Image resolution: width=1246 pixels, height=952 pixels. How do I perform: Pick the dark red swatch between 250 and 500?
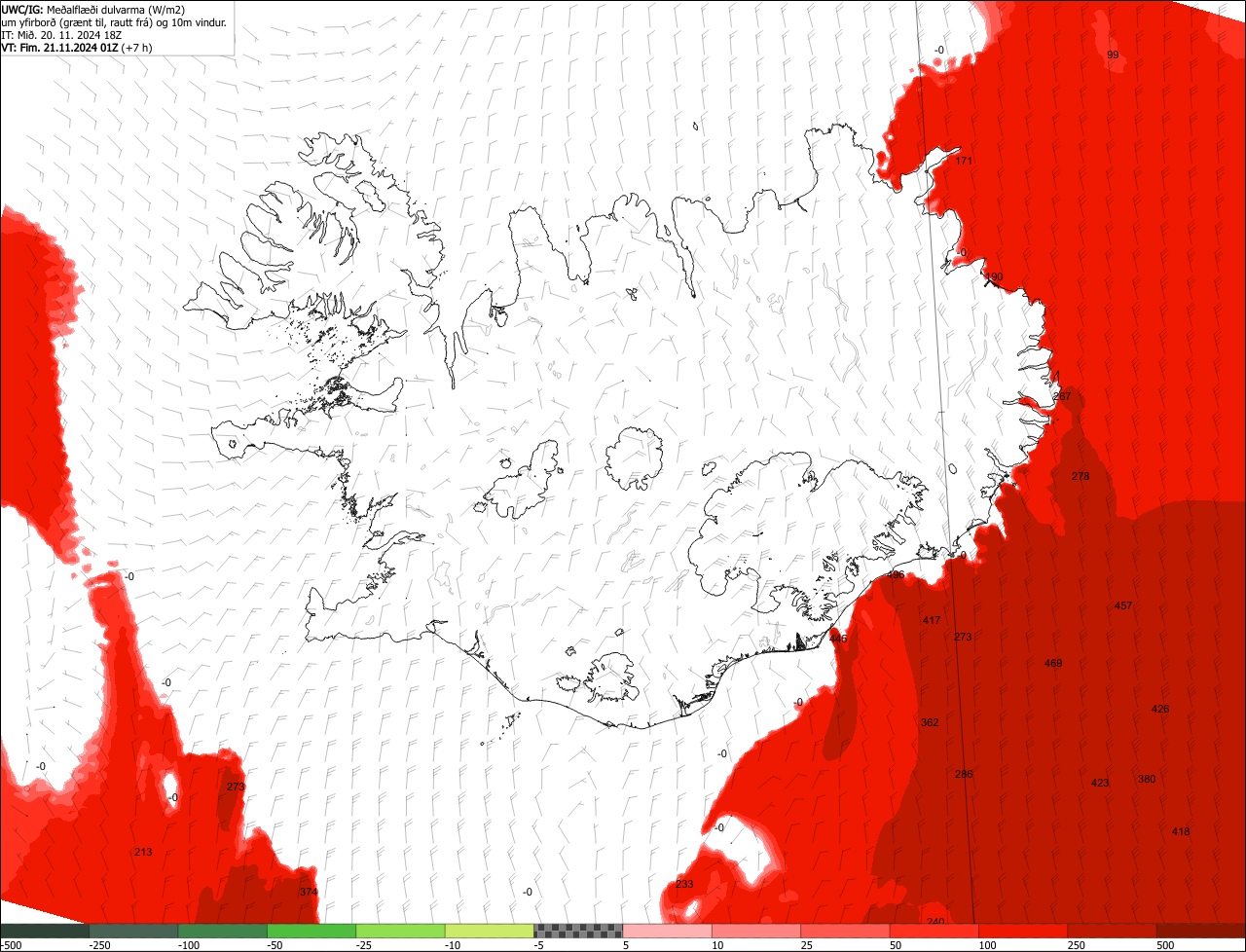[x=1113, y=931]
